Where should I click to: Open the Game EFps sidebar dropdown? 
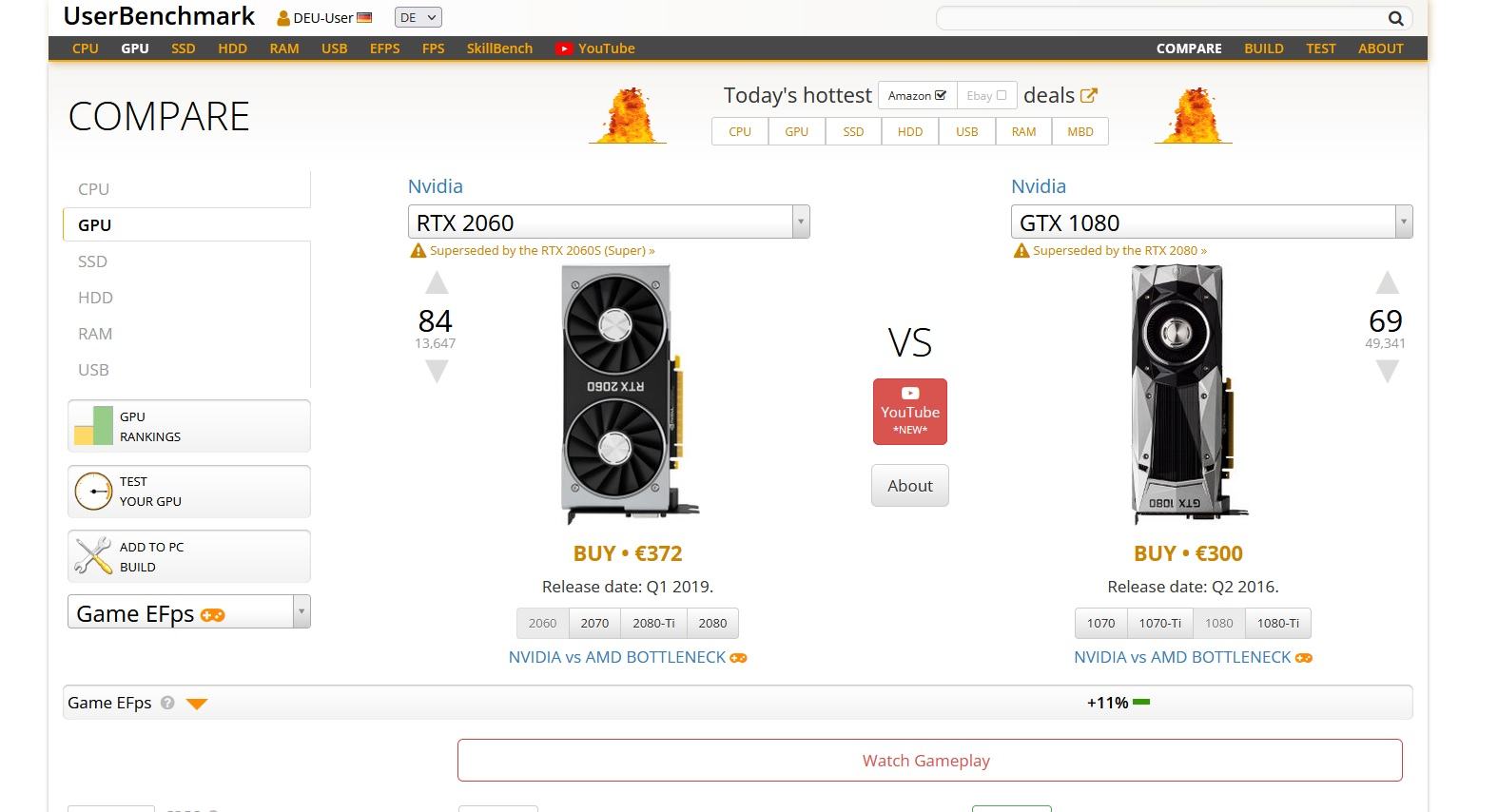click(189, 611)
